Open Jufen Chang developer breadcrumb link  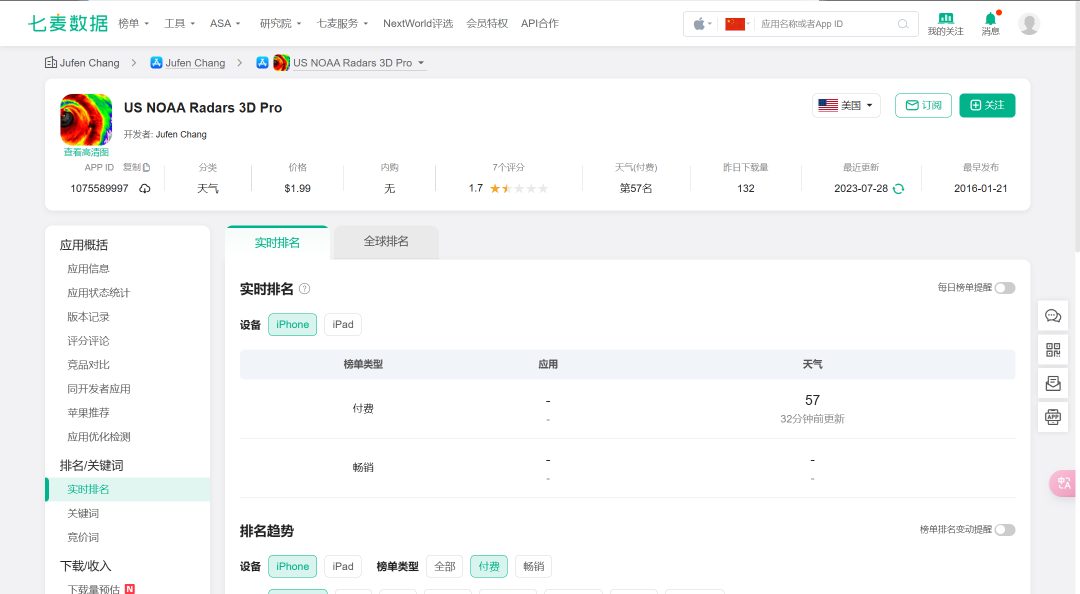coord(195,63)
